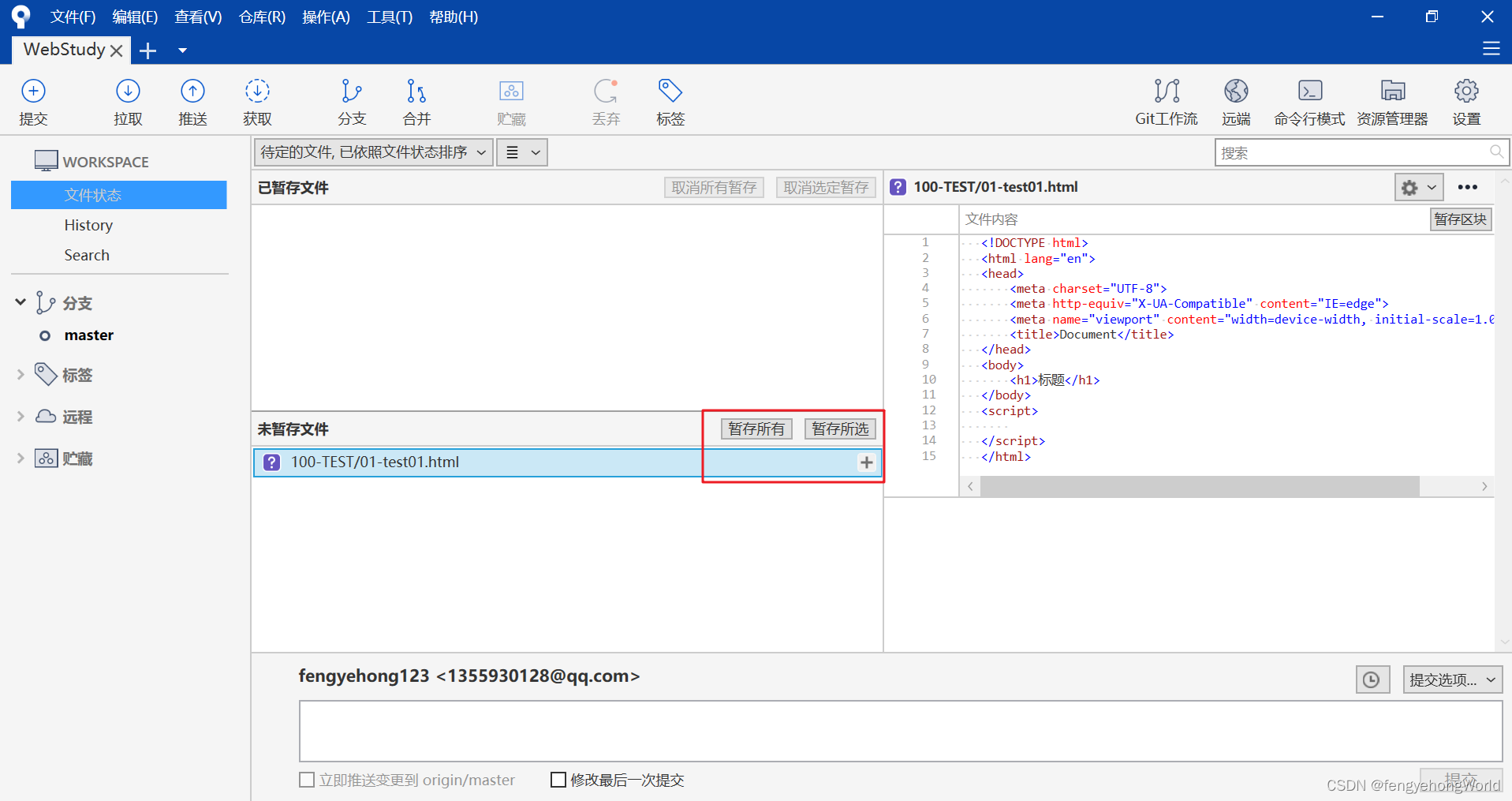Click the Sourcetree logo icon
1512x801 pixels.
pos(21,17)
